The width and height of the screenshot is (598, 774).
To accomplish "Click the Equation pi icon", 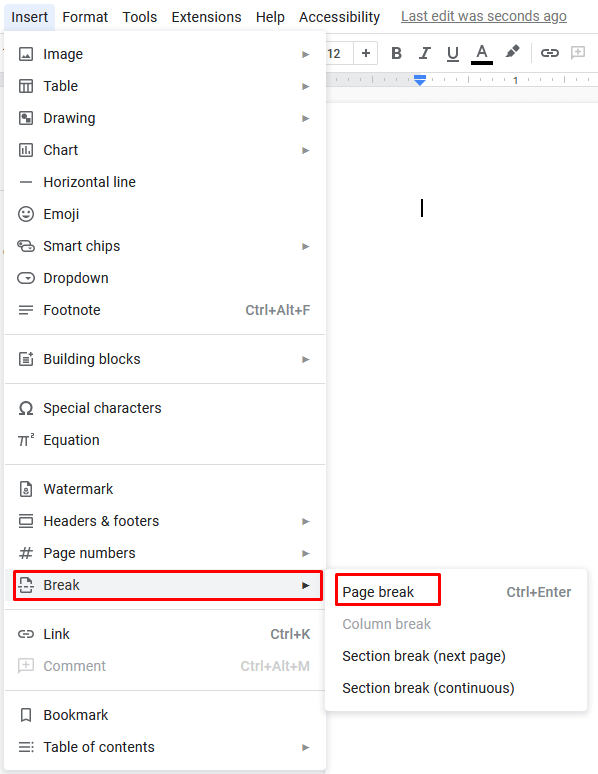I will click(x=26, y=439).
